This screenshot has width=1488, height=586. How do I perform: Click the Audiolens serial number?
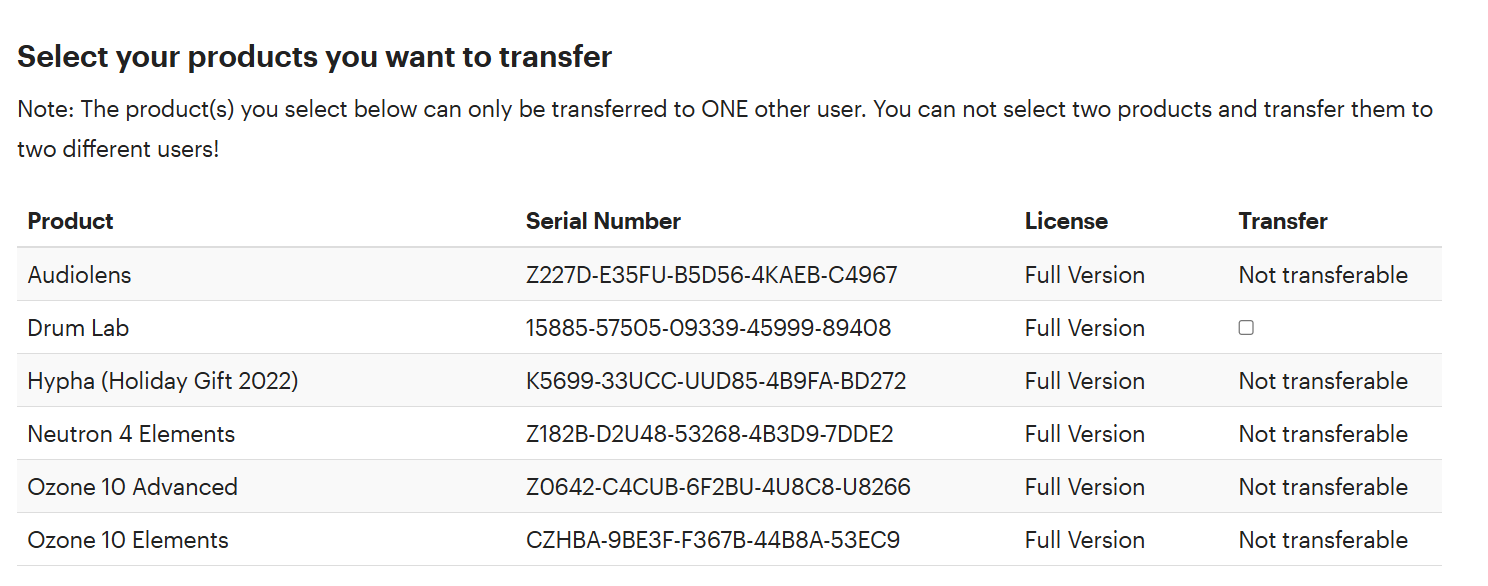click(711, 275)
